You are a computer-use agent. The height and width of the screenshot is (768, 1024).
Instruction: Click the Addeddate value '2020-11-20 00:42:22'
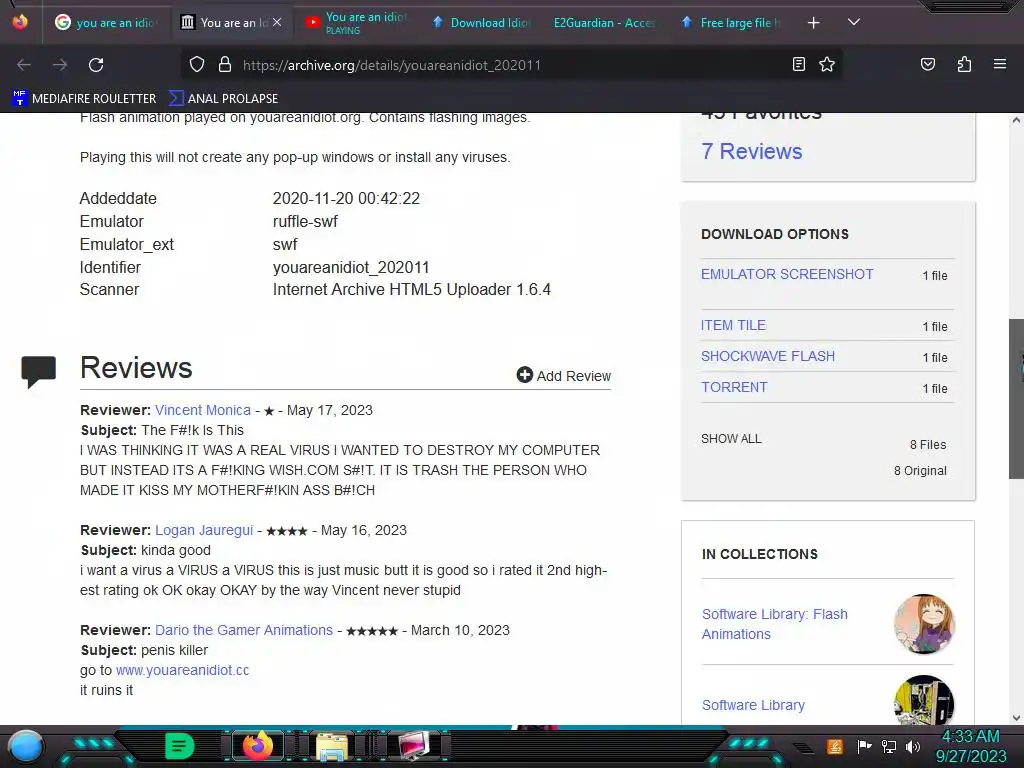pyautogui.click(x=346, y=199)
